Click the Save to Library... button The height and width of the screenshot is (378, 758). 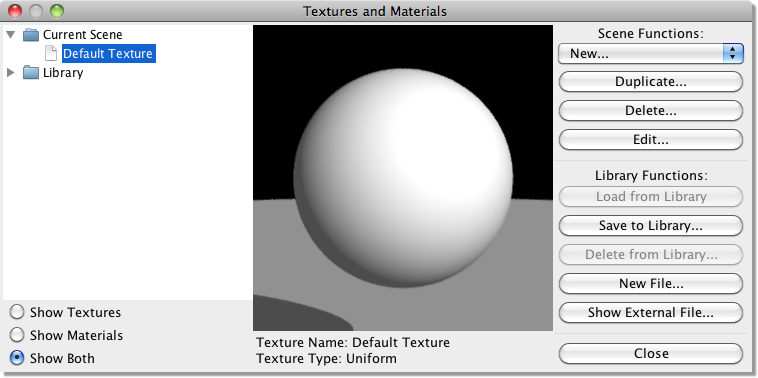(x=651, y=226)
